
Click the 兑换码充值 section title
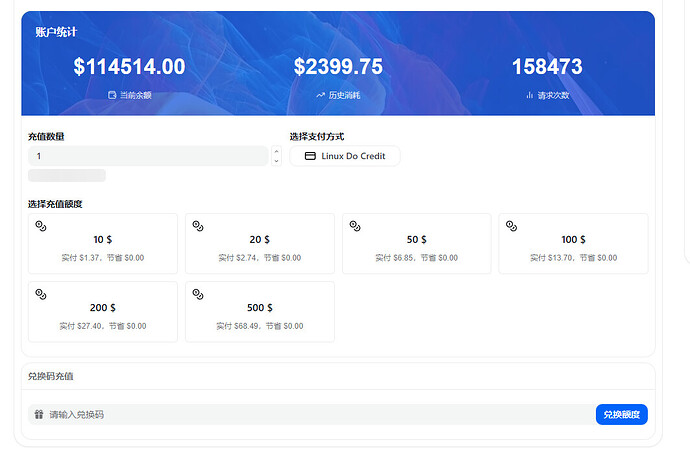coord(51,376)
